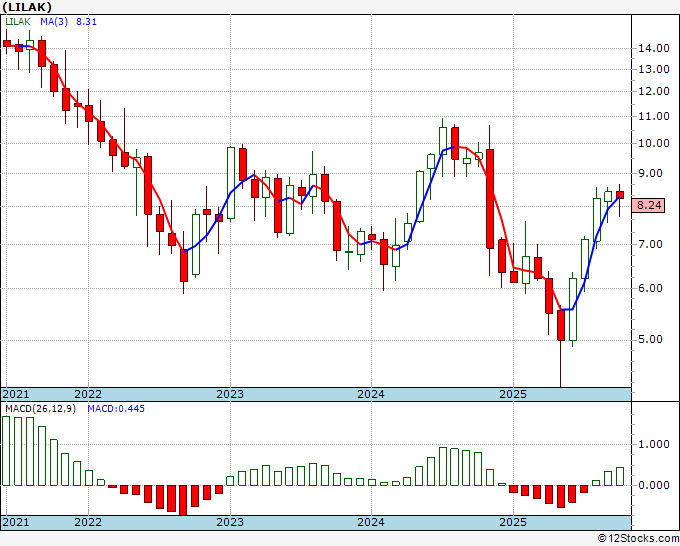This screenshot has height=546, width=680.
Task: Click the 12.00 price axis label
Action: click(654, 92)
